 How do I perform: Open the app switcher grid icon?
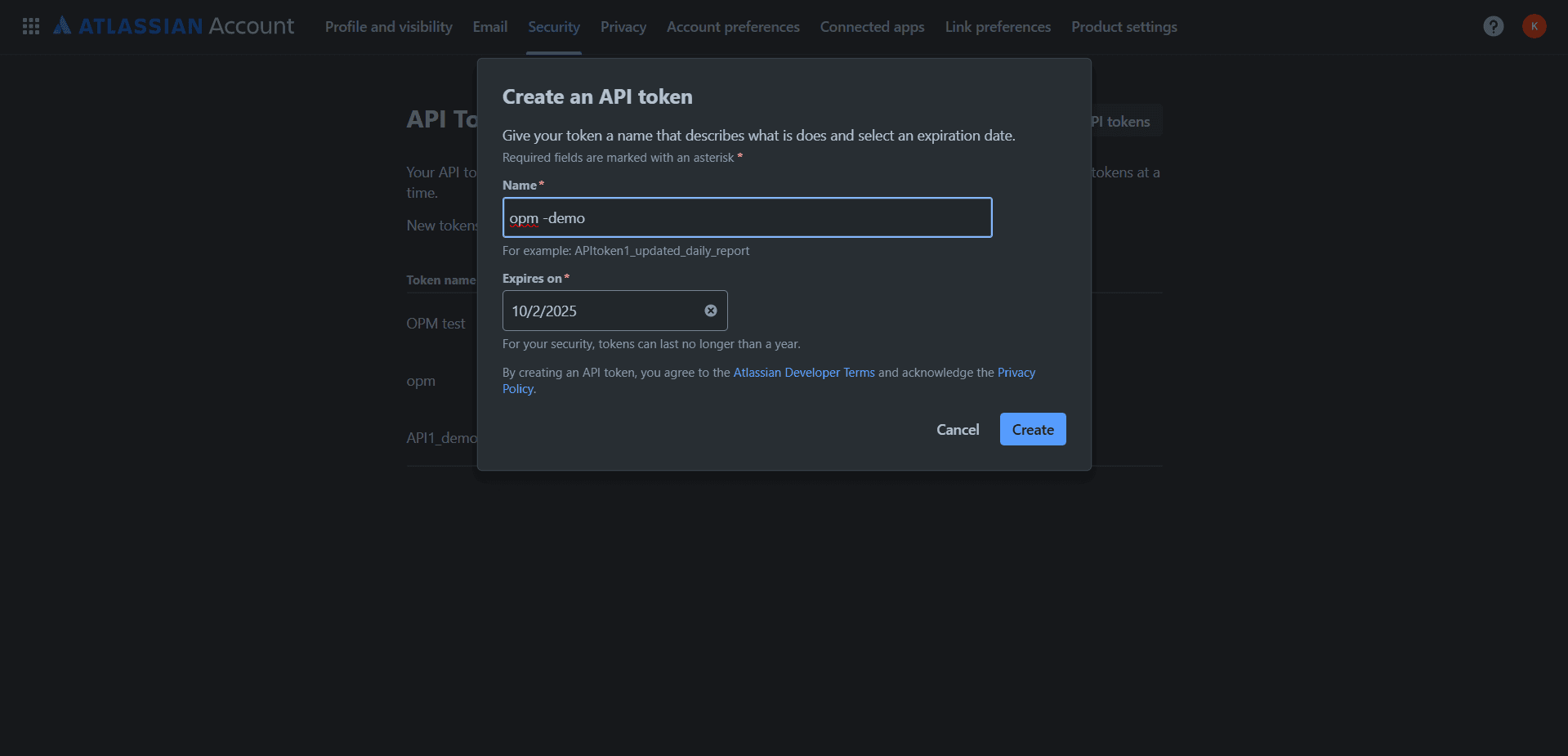pos(31,26)
